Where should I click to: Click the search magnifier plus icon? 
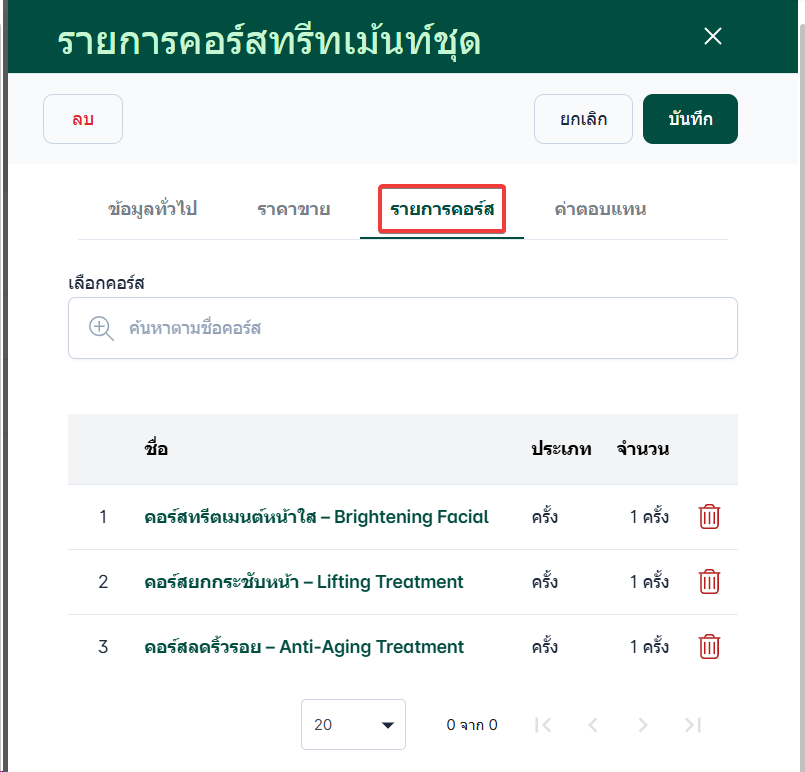102,328
